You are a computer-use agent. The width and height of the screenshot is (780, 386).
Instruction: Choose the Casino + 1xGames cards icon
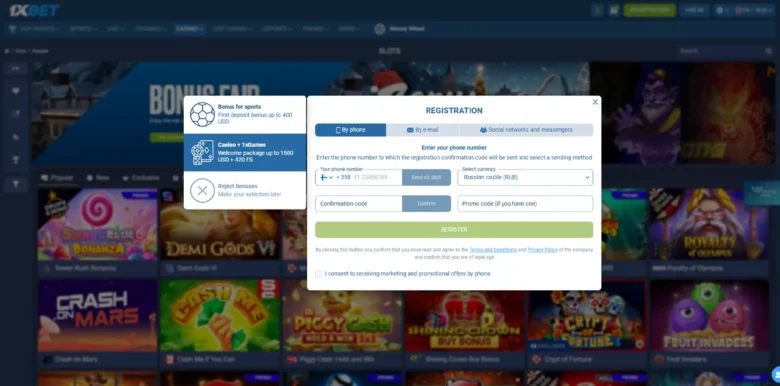point(202,152)
